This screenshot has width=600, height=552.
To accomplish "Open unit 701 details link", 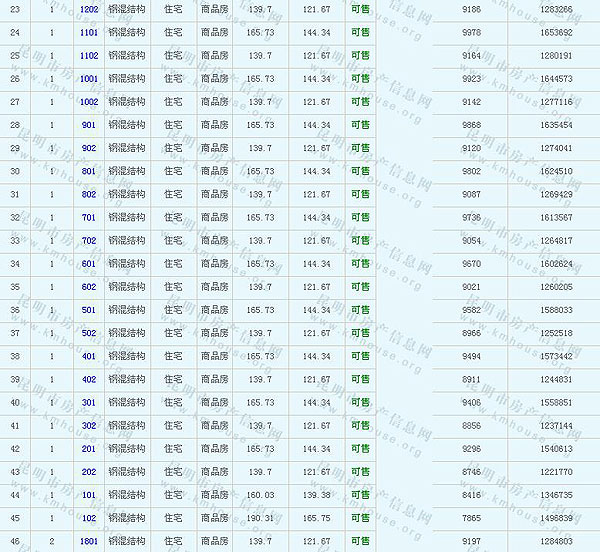I will (x=89, y=217).
